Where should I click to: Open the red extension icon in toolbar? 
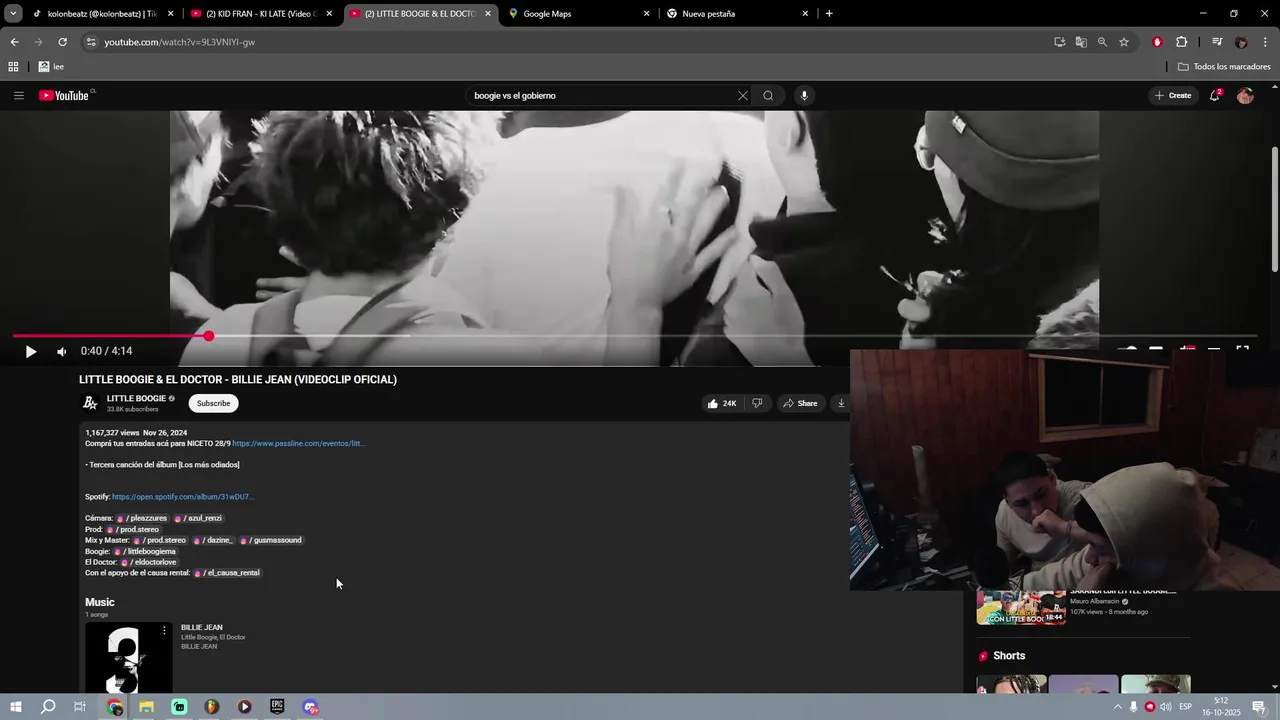tap(1157, 42)
